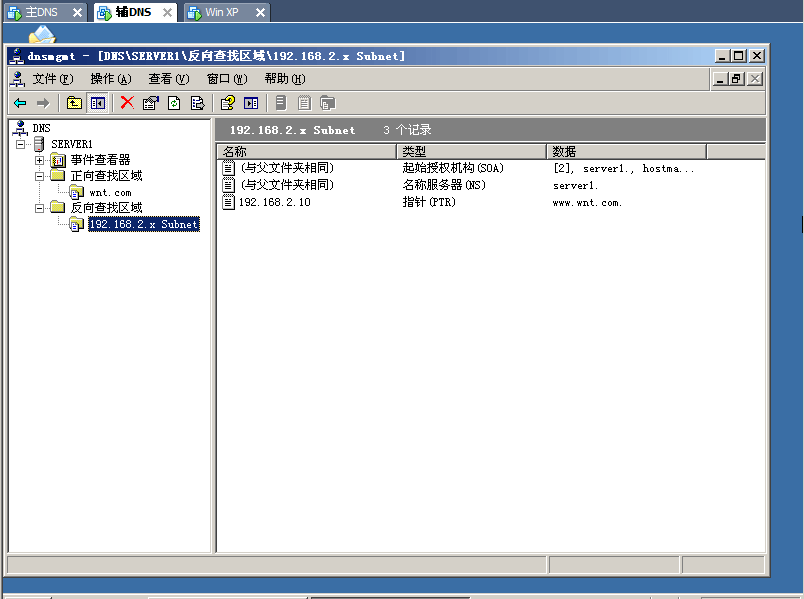The height and width of the screenshot is (599, 804).
Task: Click the Help question mark icon
Action: (x=227, y=103)
